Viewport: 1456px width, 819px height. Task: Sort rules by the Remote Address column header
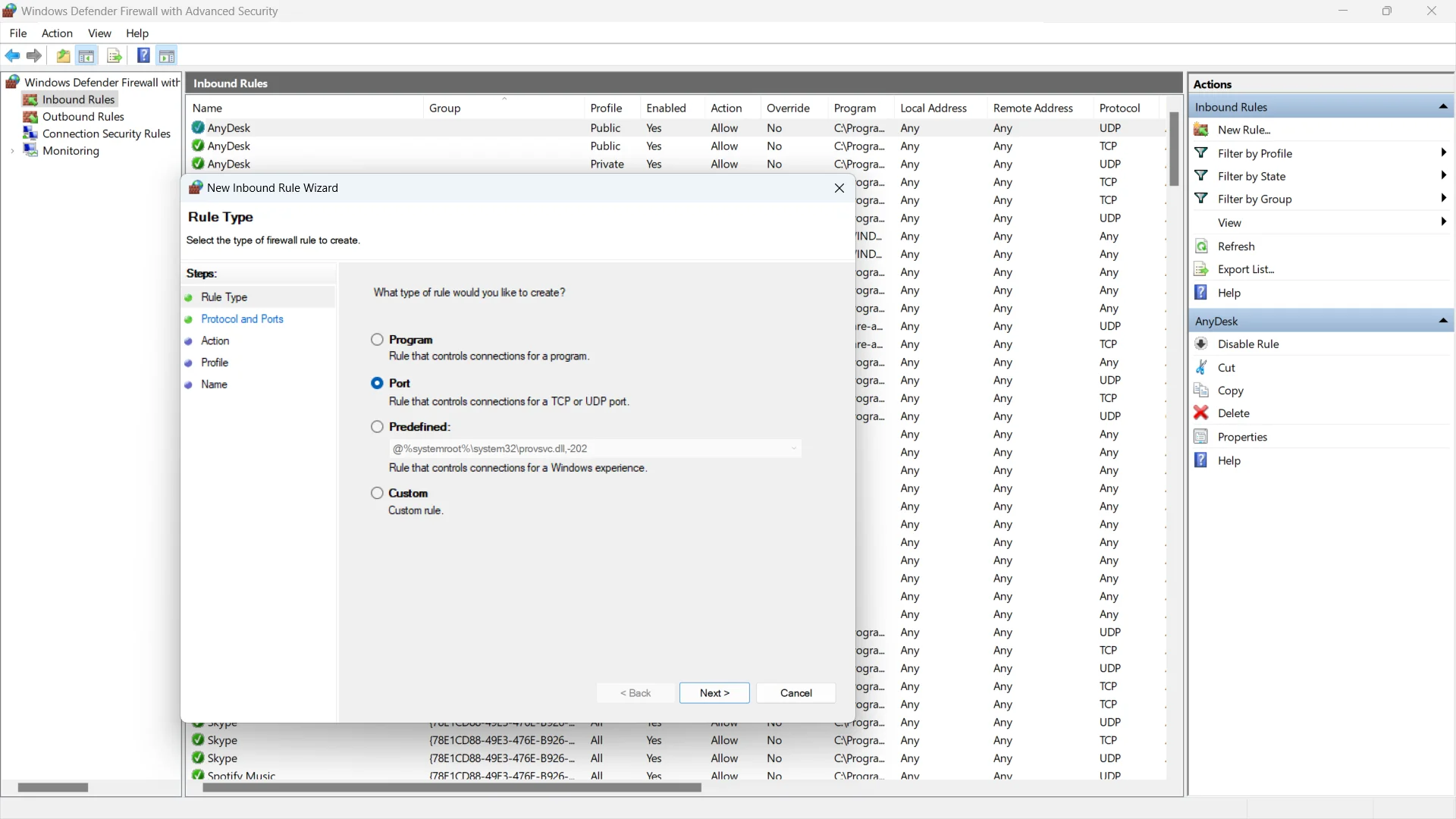coord(1040,108)
